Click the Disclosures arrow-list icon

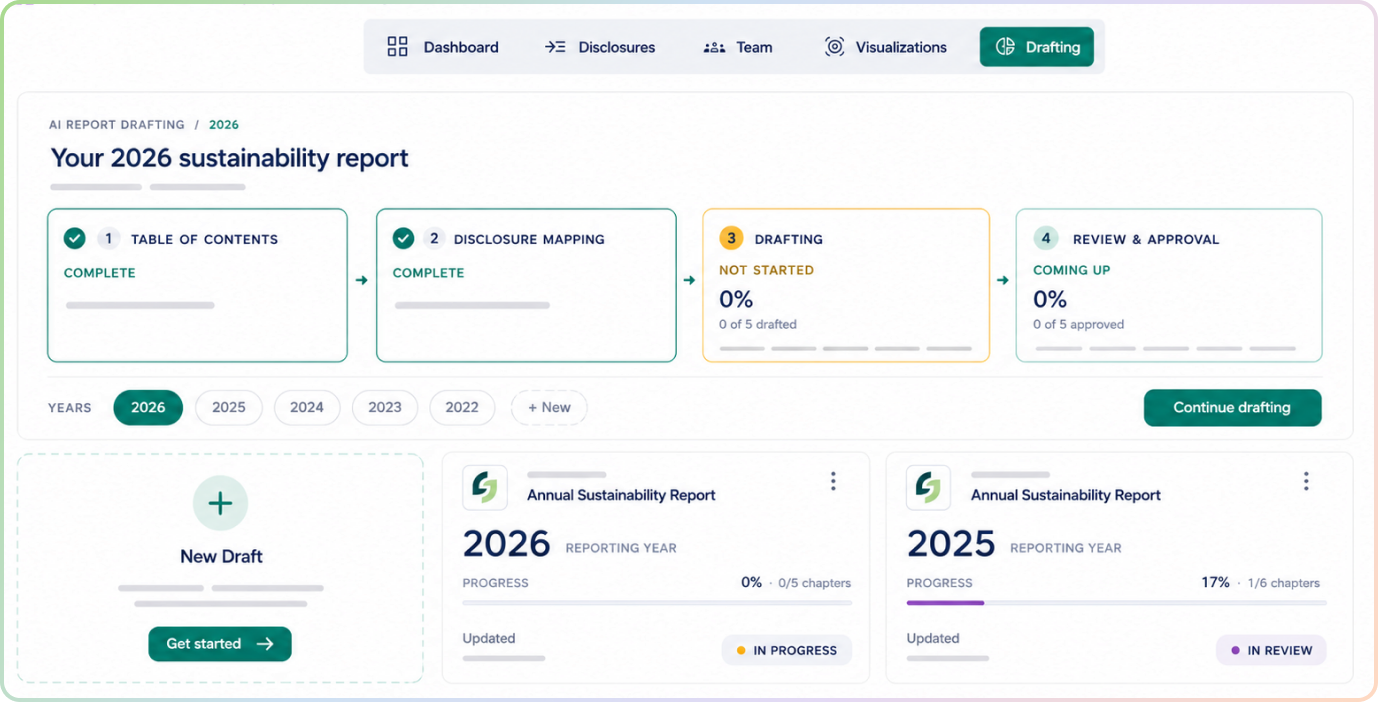click(x=555, y=47)
